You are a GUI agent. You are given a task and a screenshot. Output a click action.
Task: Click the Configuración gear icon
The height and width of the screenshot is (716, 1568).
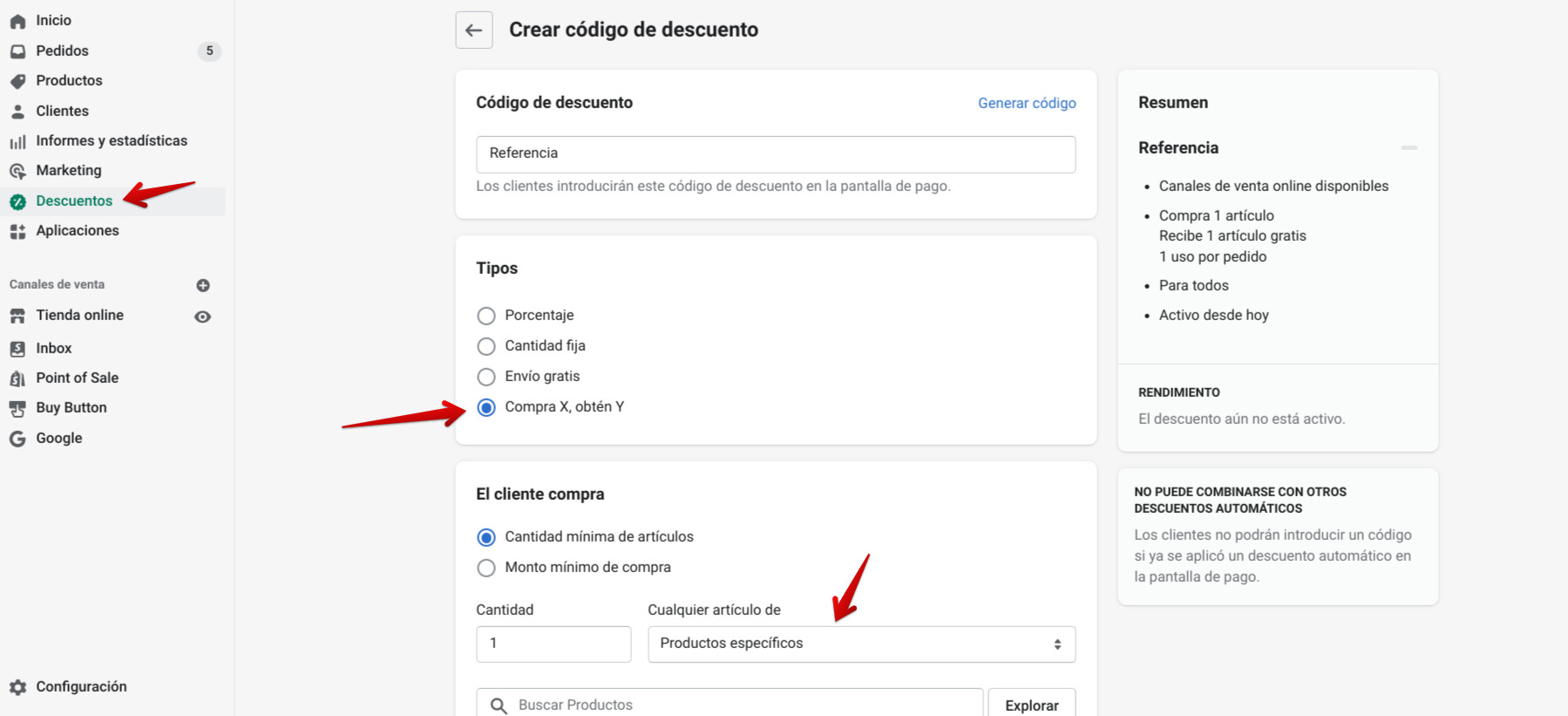(x=17, y=687)
